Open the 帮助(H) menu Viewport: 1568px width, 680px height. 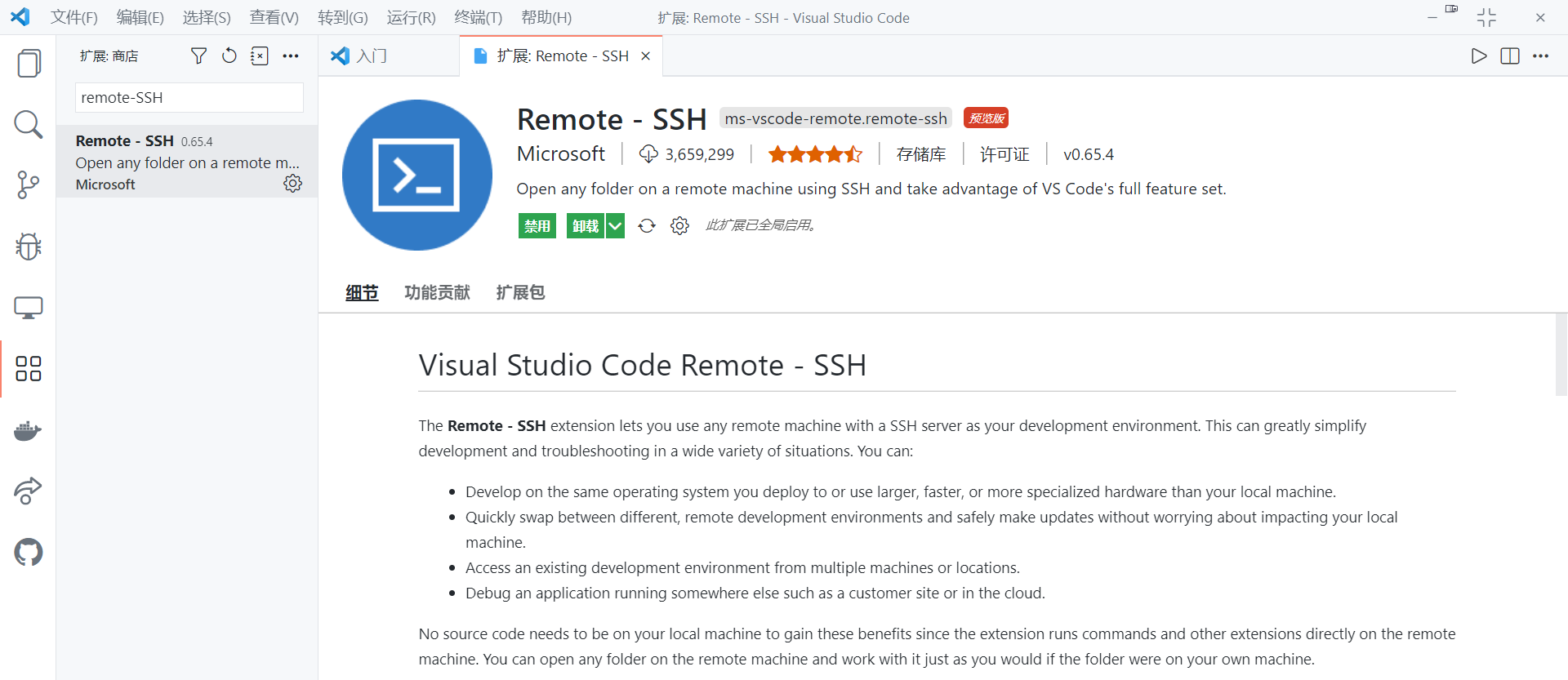pos(546,17)
